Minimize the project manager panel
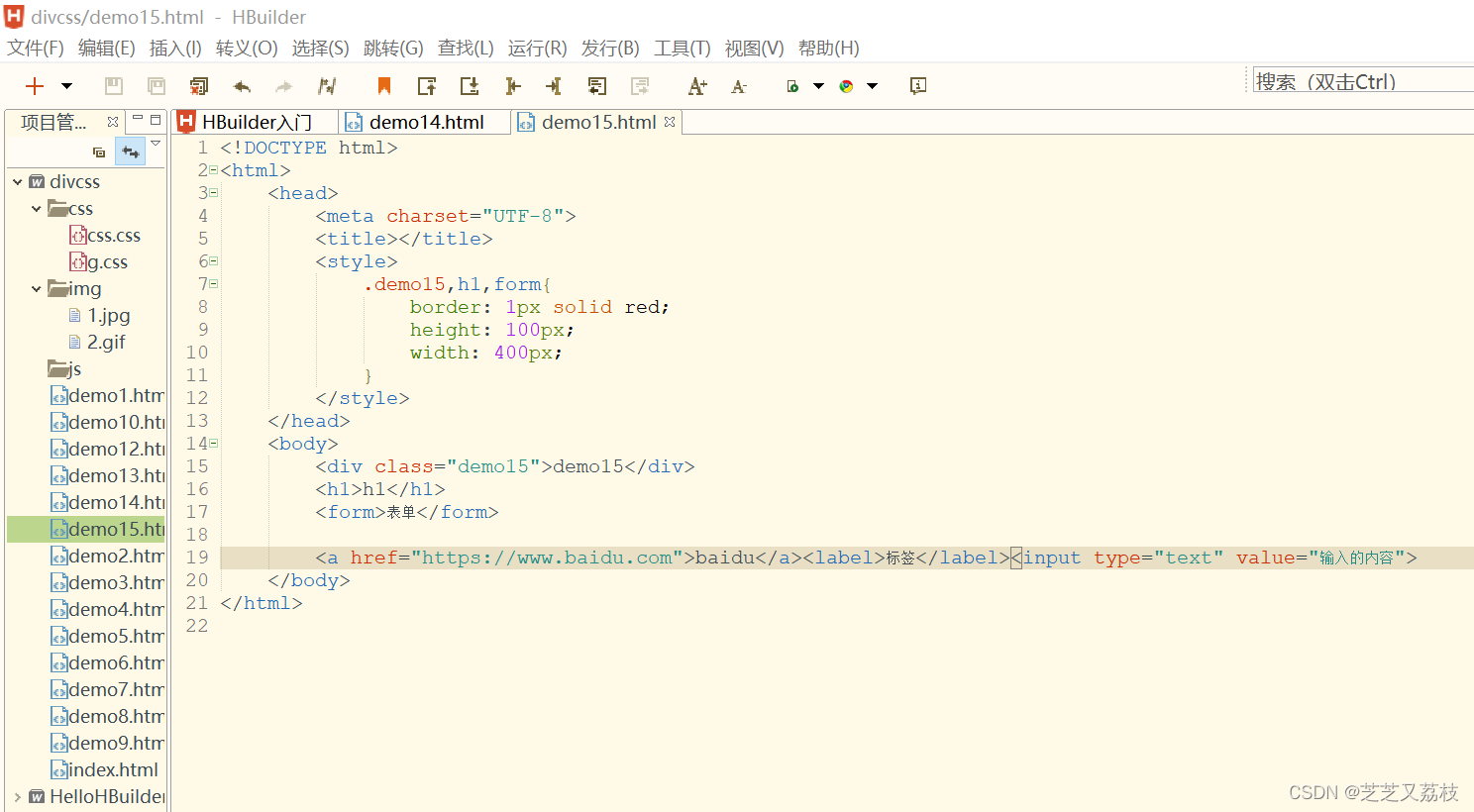The image size is (1474, 812). coord(138,119)
